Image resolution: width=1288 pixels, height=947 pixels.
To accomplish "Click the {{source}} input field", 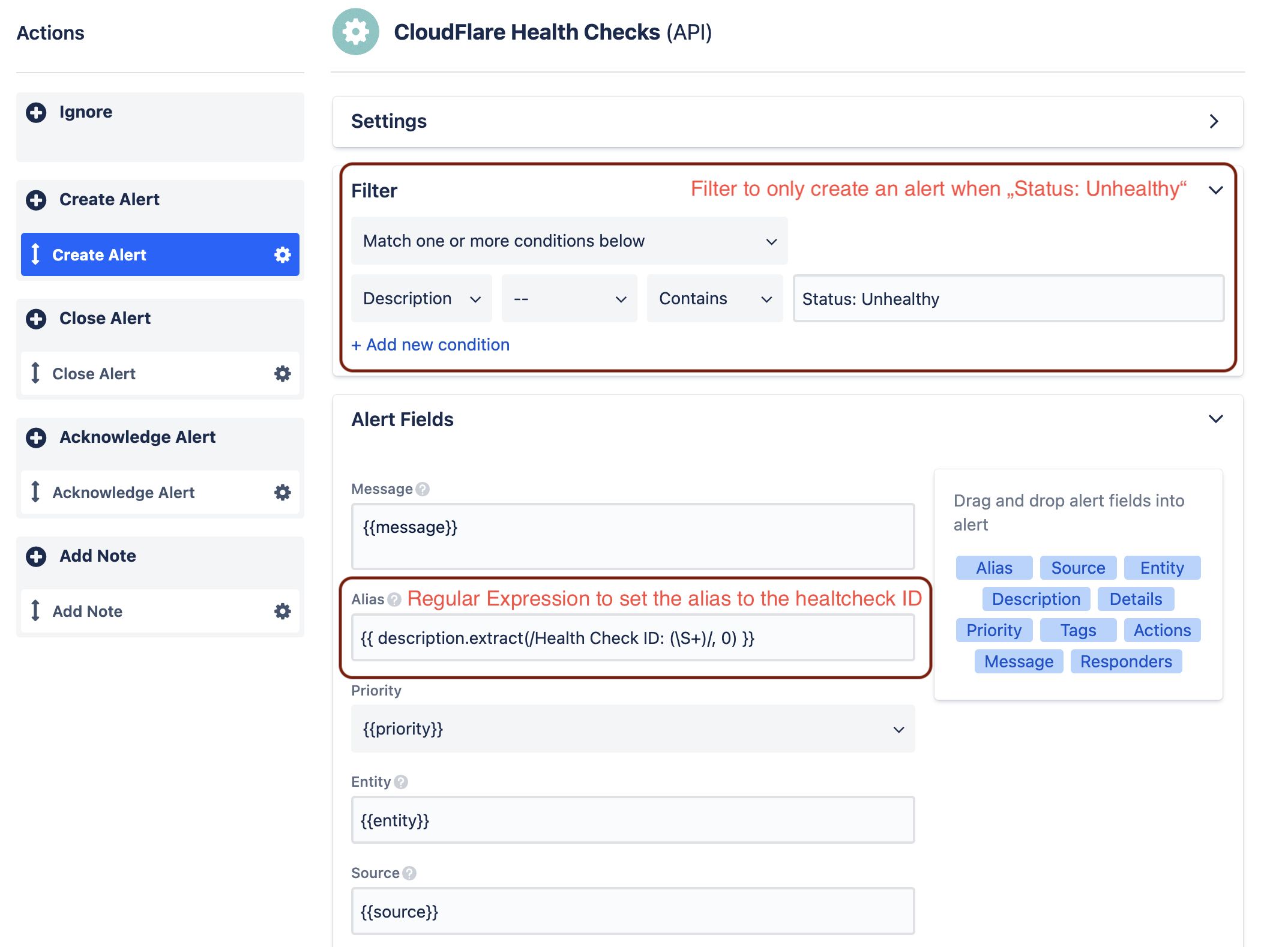I will click(633, 911).
